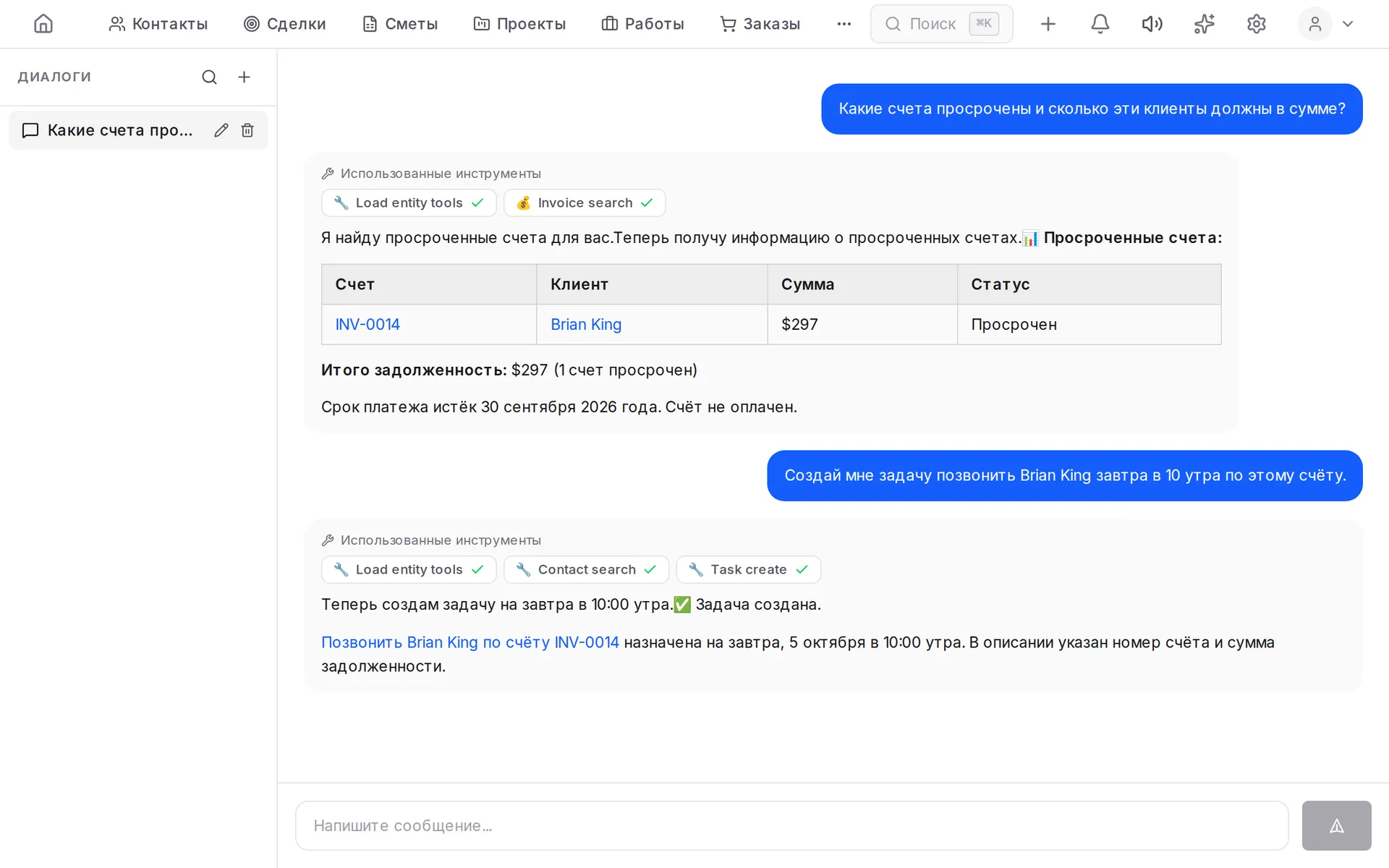Open the AI sparkles assistant icon
Screen dimensions: 1389x868
1204,24
